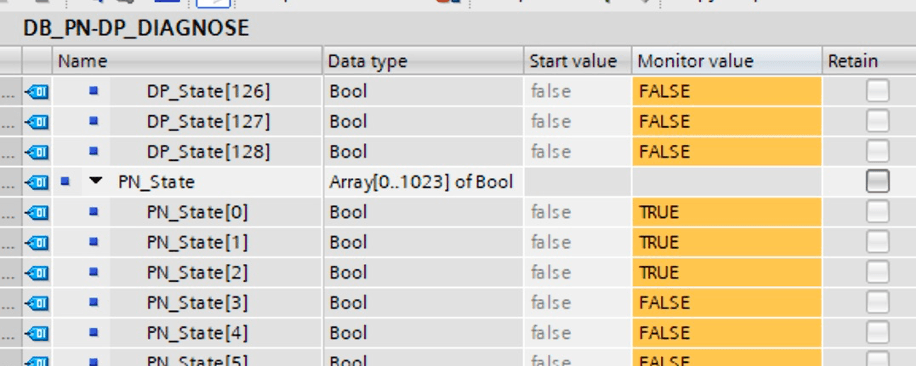Click the FALSE monitor value of DP_State[128]
This screenshot has height=366, width=916.
[727, 152]
